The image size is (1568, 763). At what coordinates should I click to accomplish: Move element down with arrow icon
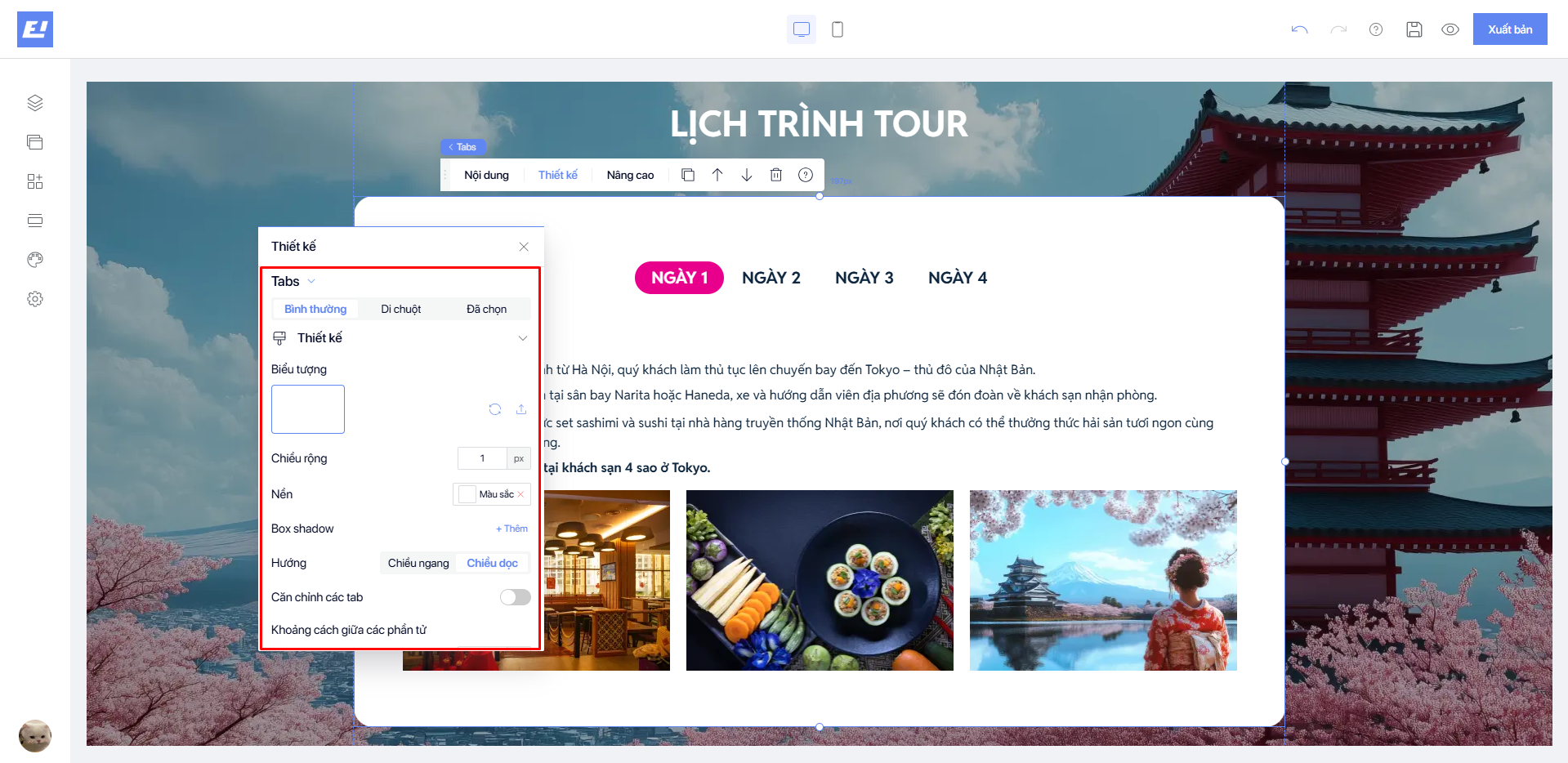click(747, 175)
